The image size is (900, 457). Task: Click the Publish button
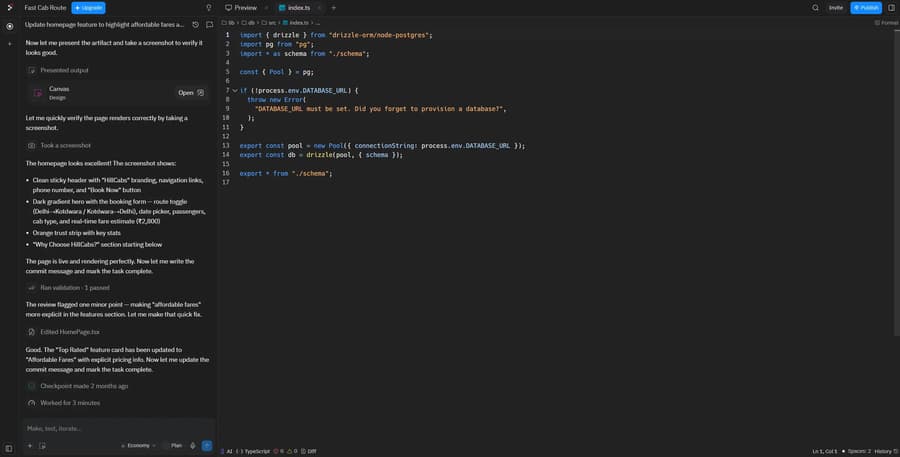(866, 7)
